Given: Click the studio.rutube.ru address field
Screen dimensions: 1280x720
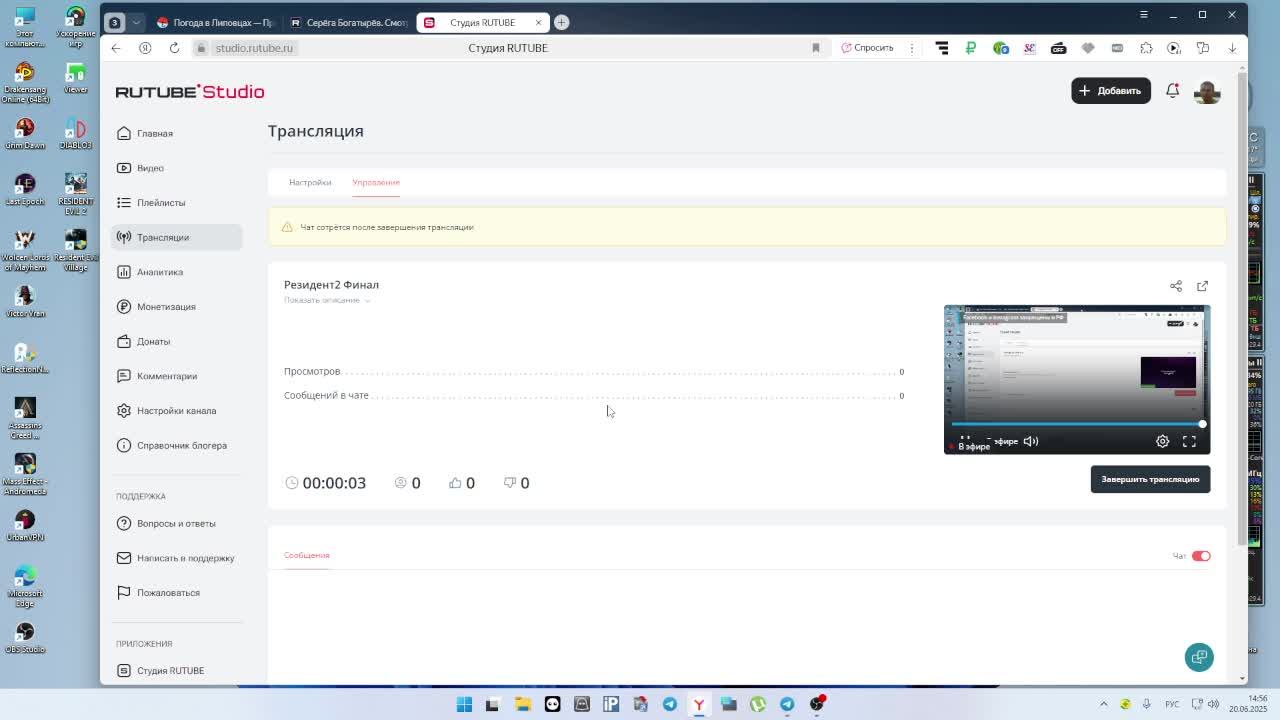Looking at the screenshot, I should [253, 48].
